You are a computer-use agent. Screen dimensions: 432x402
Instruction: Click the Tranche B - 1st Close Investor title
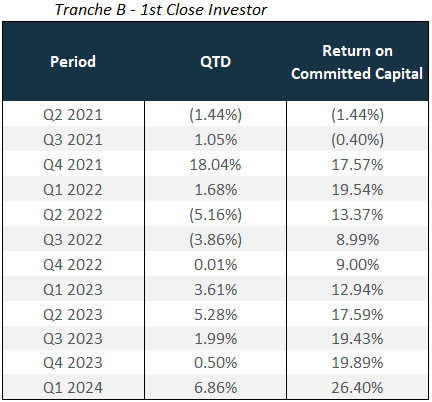pos(161,10)
